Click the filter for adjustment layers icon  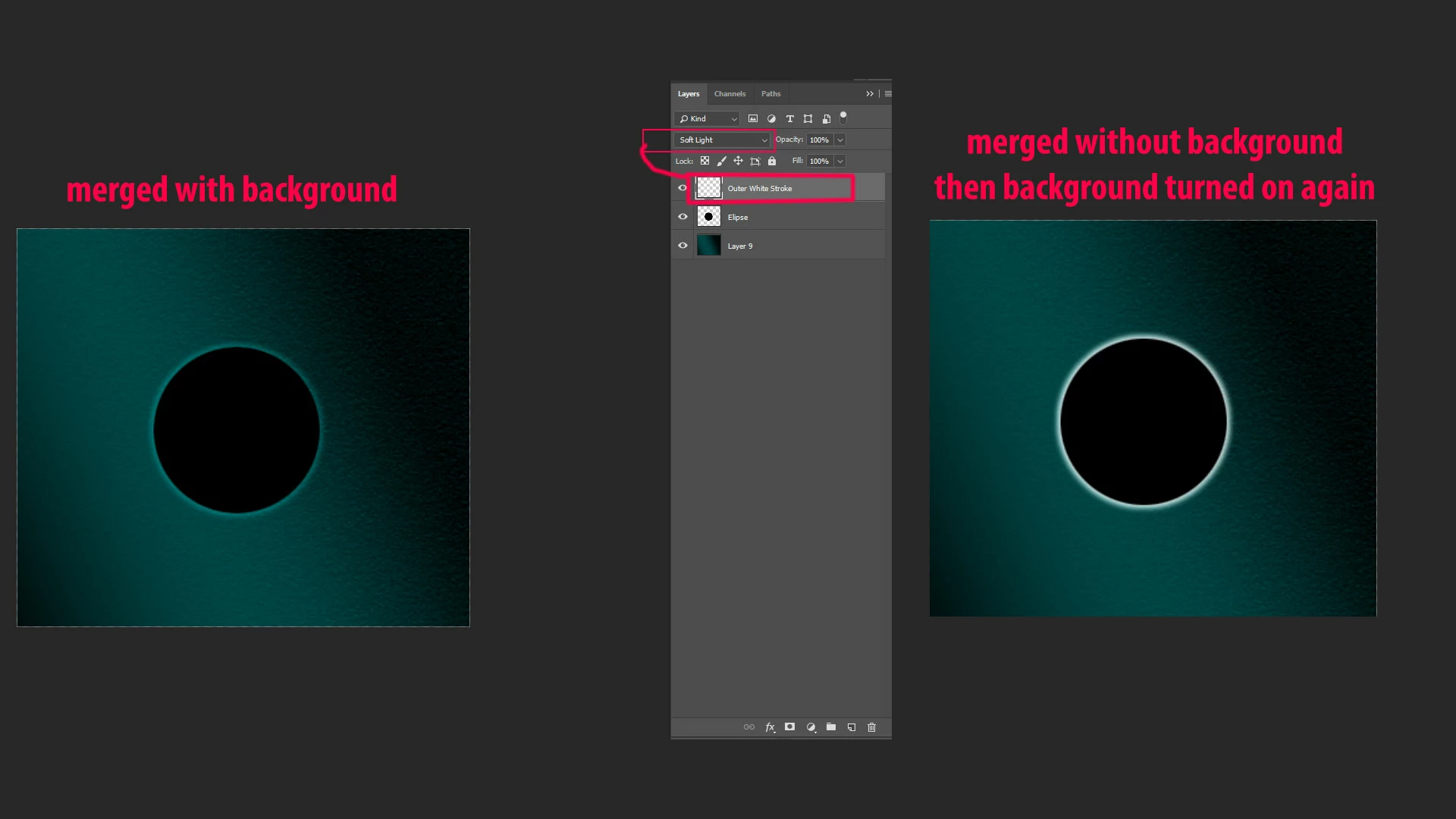tap(771, 118)
